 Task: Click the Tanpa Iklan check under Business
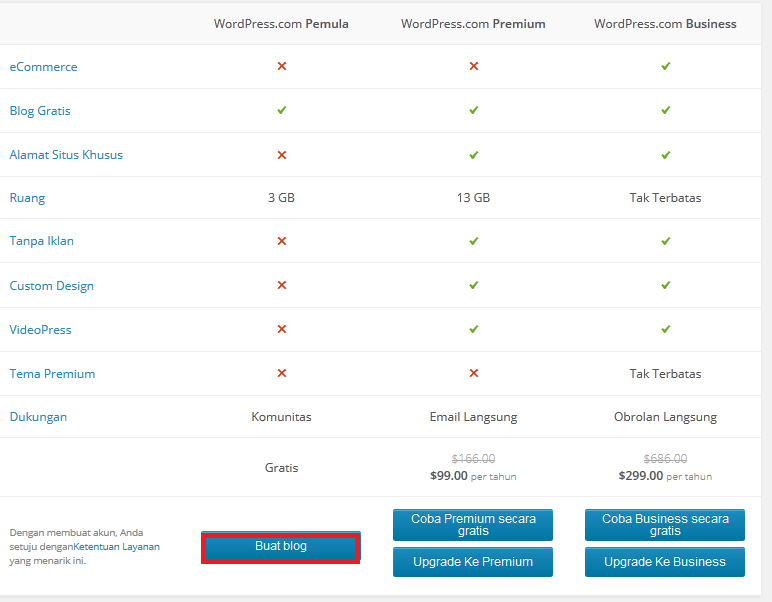(x=666, y=241)
